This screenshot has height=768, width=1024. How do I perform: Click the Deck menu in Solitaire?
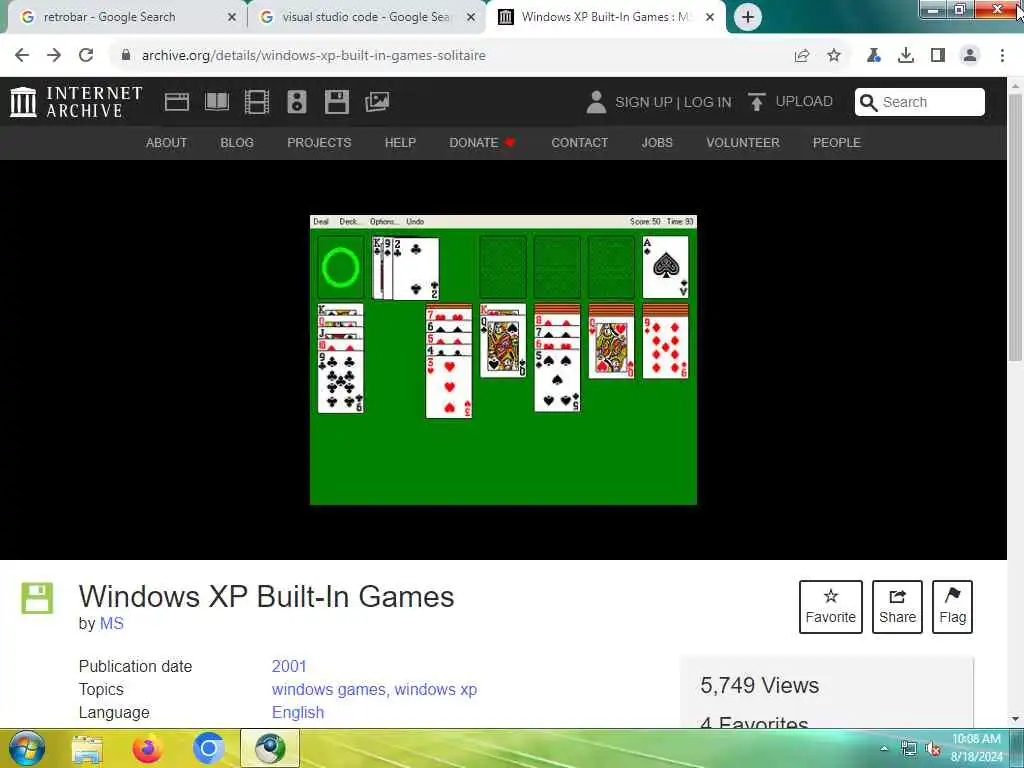point(349,221)
